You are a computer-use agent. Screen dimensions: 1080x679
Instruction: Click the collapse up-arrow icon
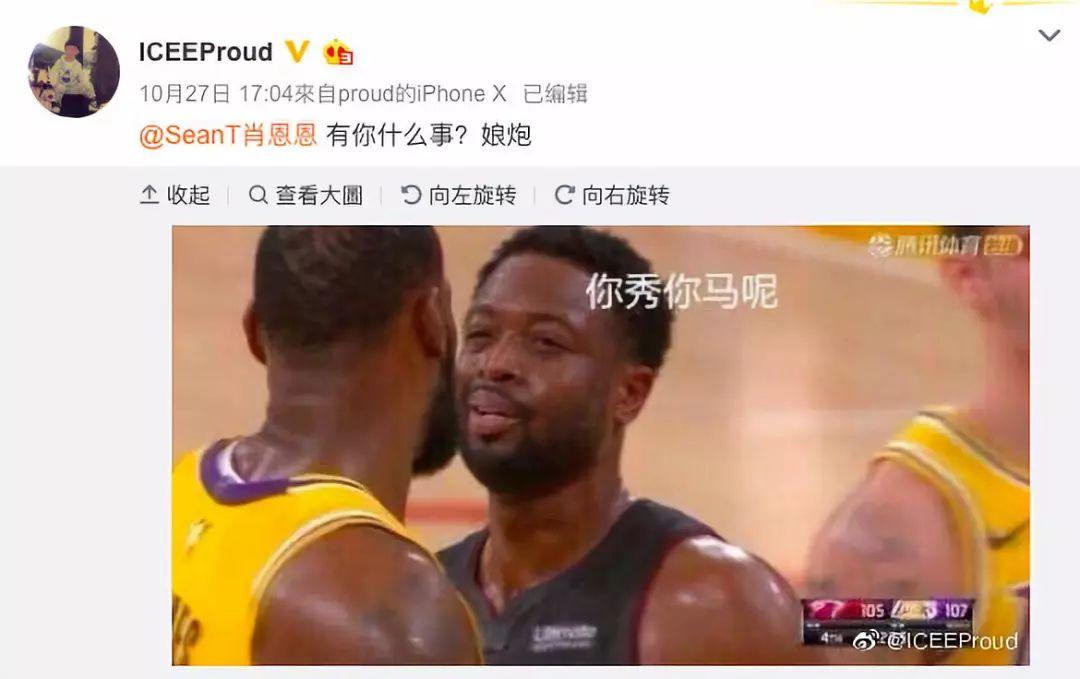[149, 195]
